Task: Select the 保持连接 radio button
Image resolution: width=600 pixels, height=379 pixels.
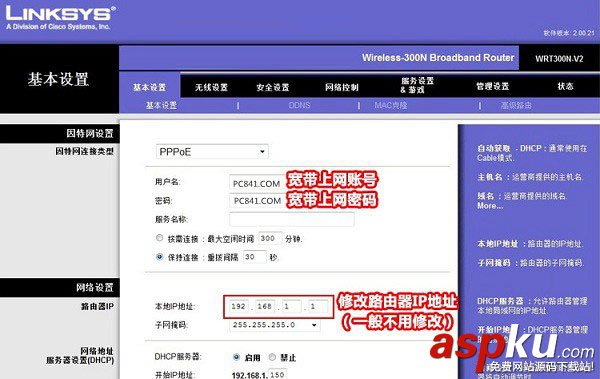Action: pyautogui.click(x=160, y=257)
